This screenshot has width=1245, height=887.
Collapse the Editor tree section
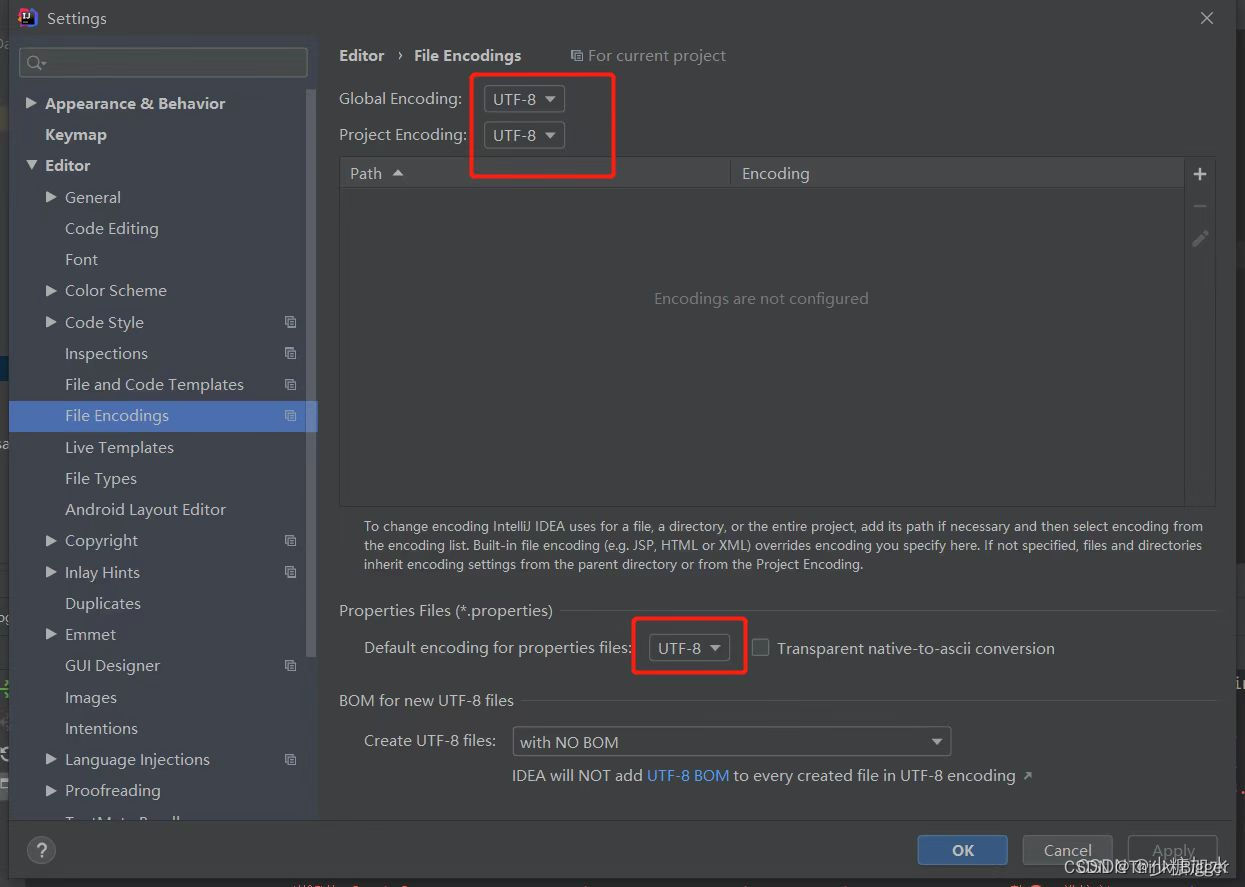pyautogui.click(x=31, y=165)
